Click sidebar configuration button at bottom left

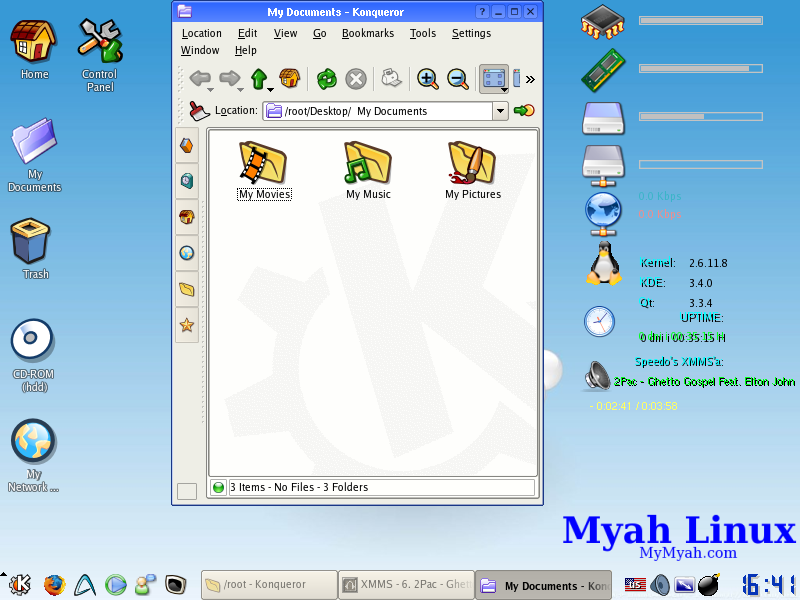[x=187, y=491]
